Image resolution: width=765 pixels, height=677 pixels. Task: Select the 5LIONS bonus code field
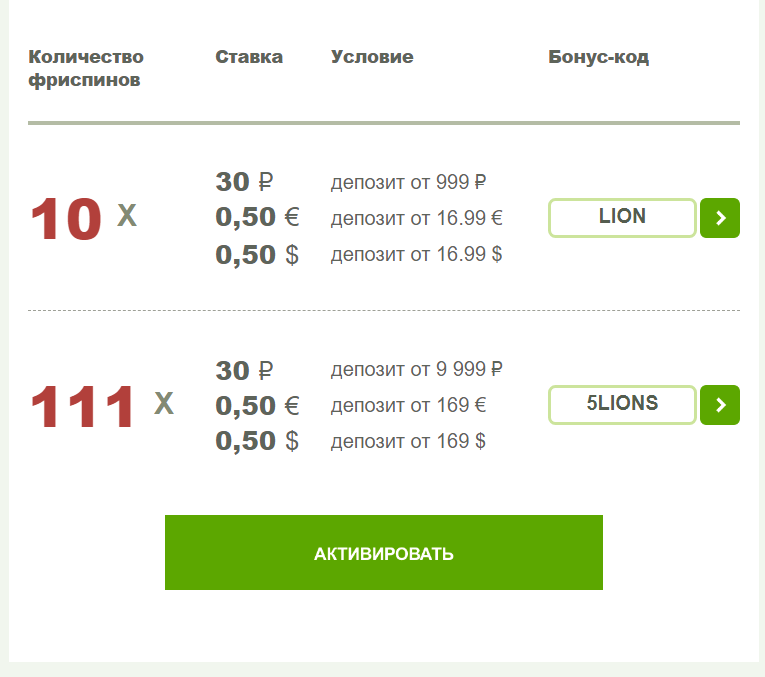point(622,405)
